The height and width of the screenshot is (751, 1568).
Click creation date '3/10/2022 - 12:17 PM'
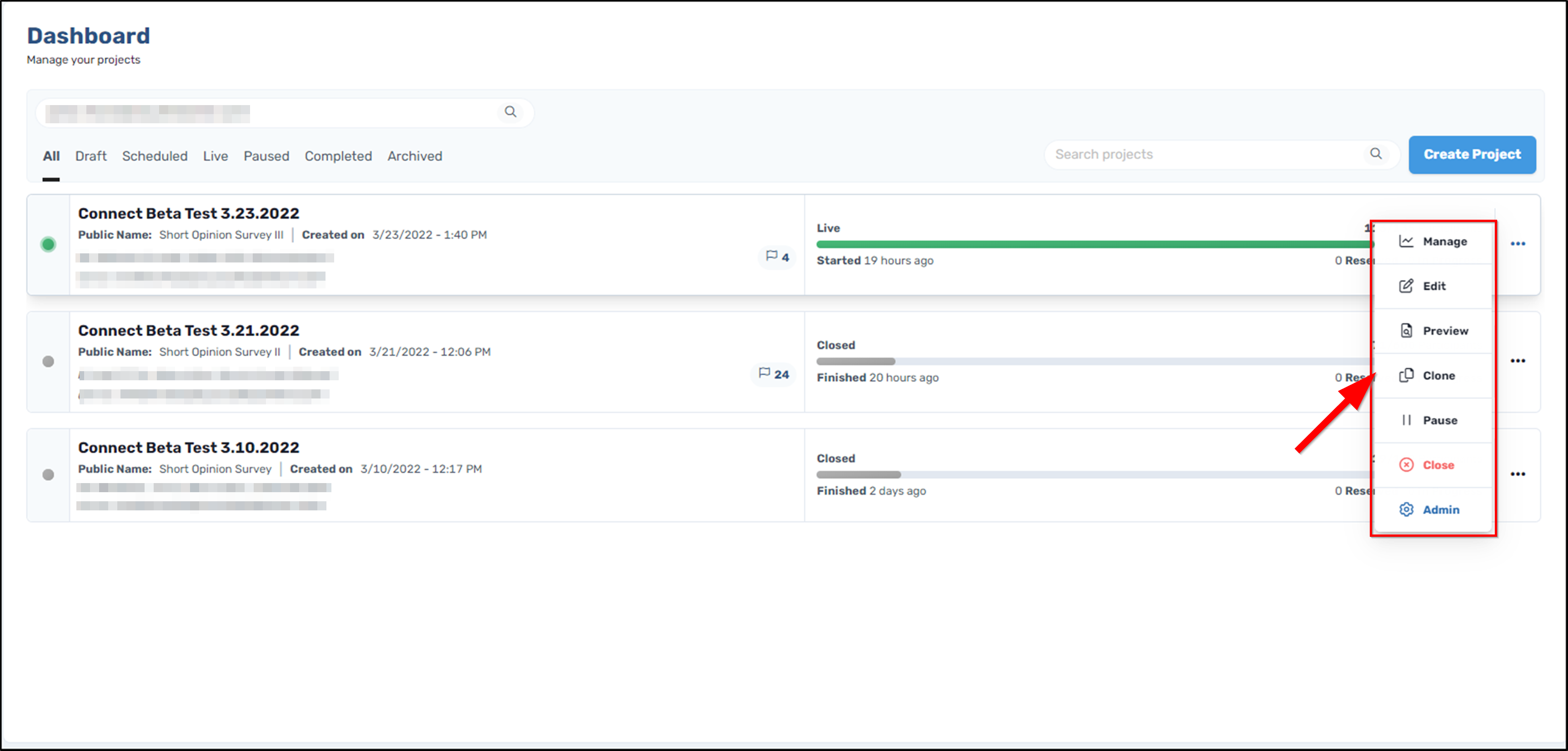click(421, 469)
